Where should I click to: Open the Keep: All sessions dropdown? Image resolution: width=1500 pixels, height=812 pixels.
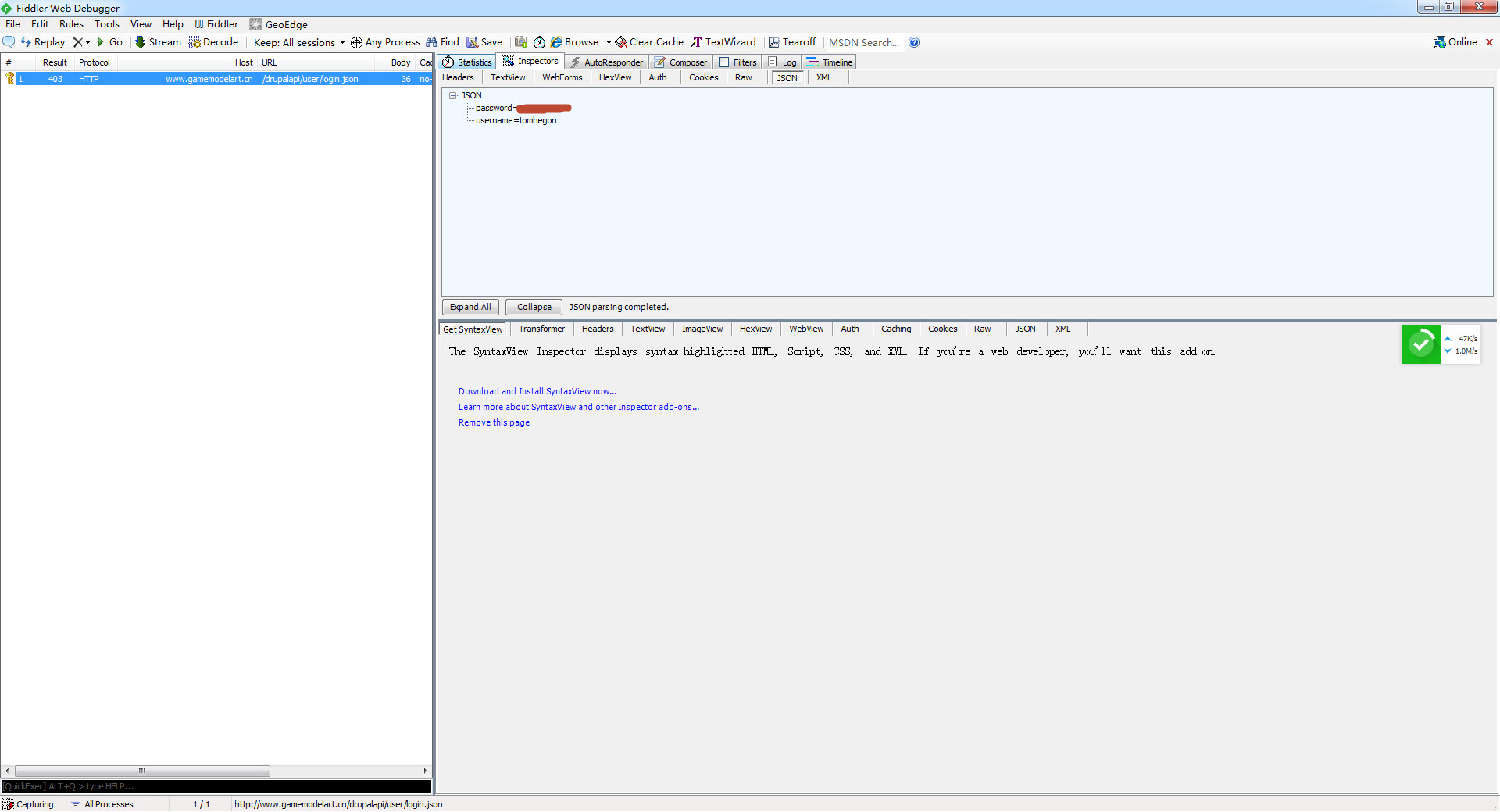[299, 43]
